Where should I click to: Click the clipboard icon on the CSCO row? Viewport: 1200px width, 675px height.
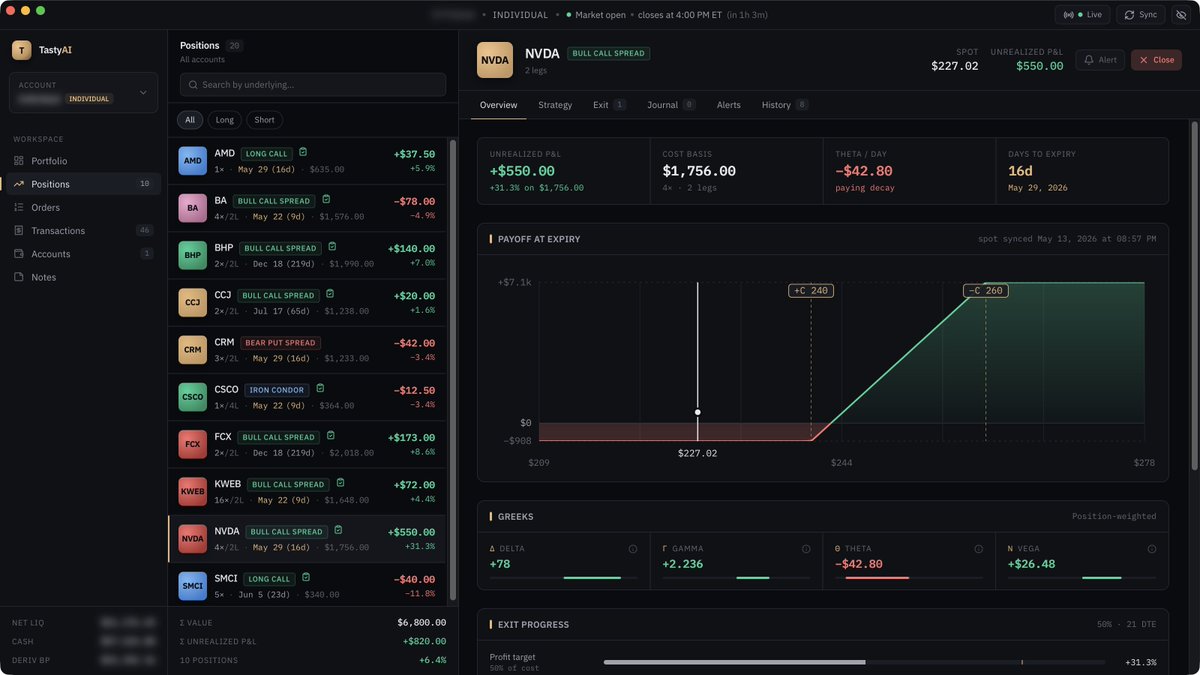pyautogui.click(x=320, y=389)
